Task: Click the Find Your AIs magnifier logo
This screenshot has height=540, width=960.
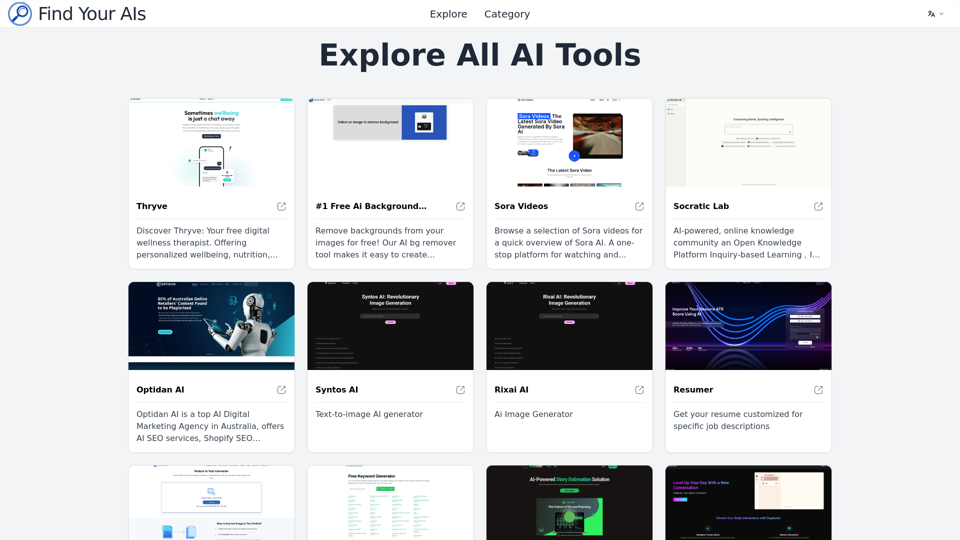Action: click(x=20, y=13)
